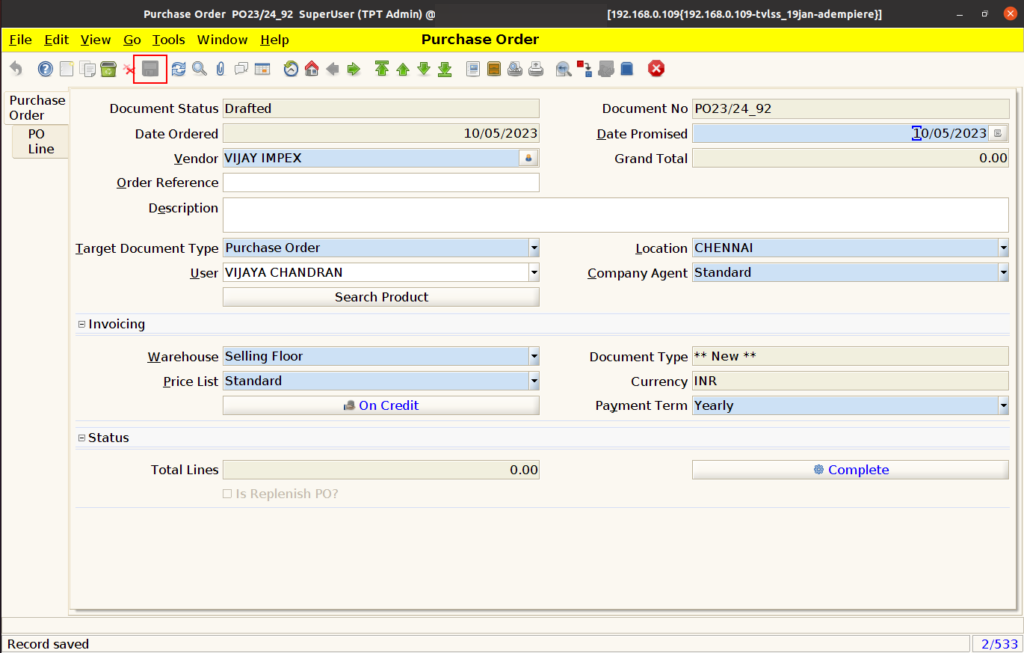Open the Help icon in toolbar
Image resolution: width=1024 pixels, height=653 pixels.
(x=45, y=69)
